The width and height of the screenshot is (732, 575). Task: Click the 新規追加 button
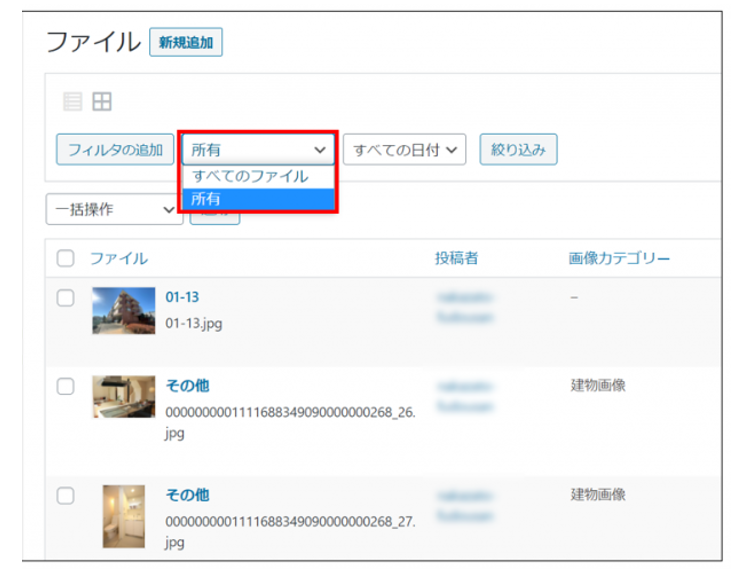[186, 42]
